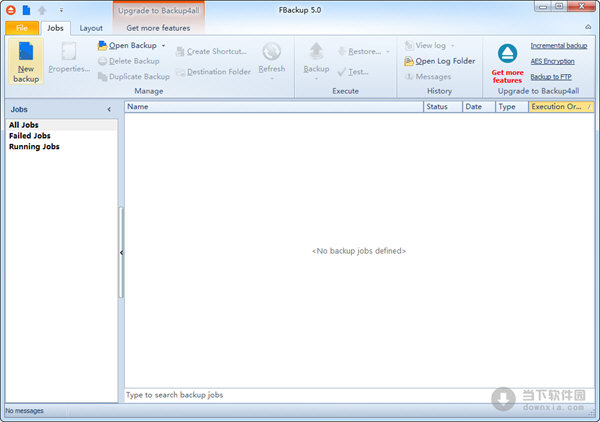The image size is (600, 422).
Task: Follow the AES Encryption link
Action: (552, 61)
